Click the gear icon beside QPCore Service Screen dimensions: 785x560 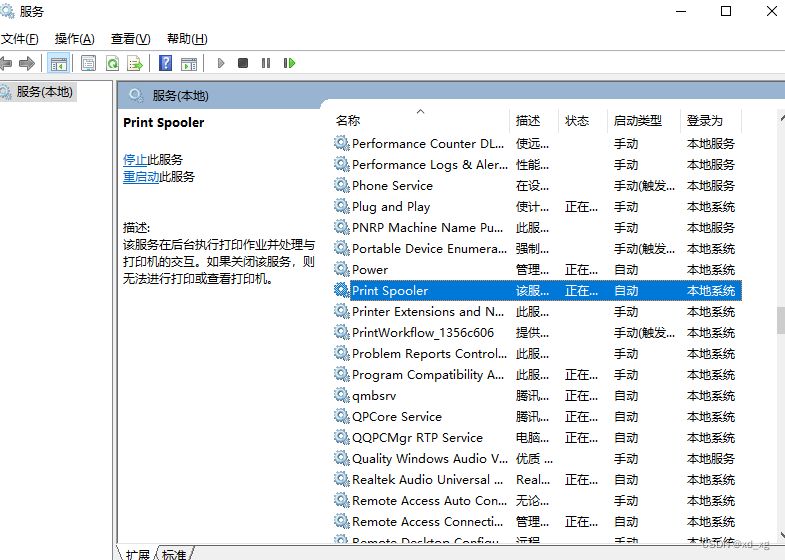[341, 416]
